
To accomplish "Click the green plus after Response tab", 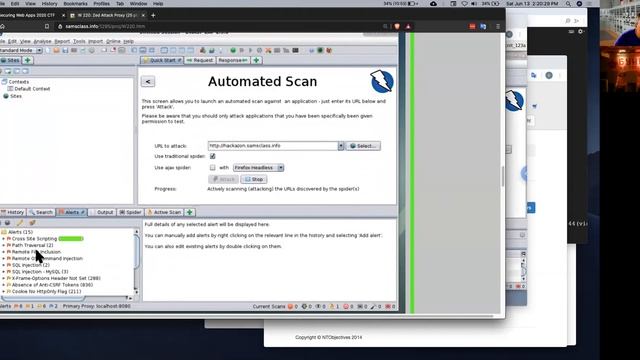I will coord(256,60).
